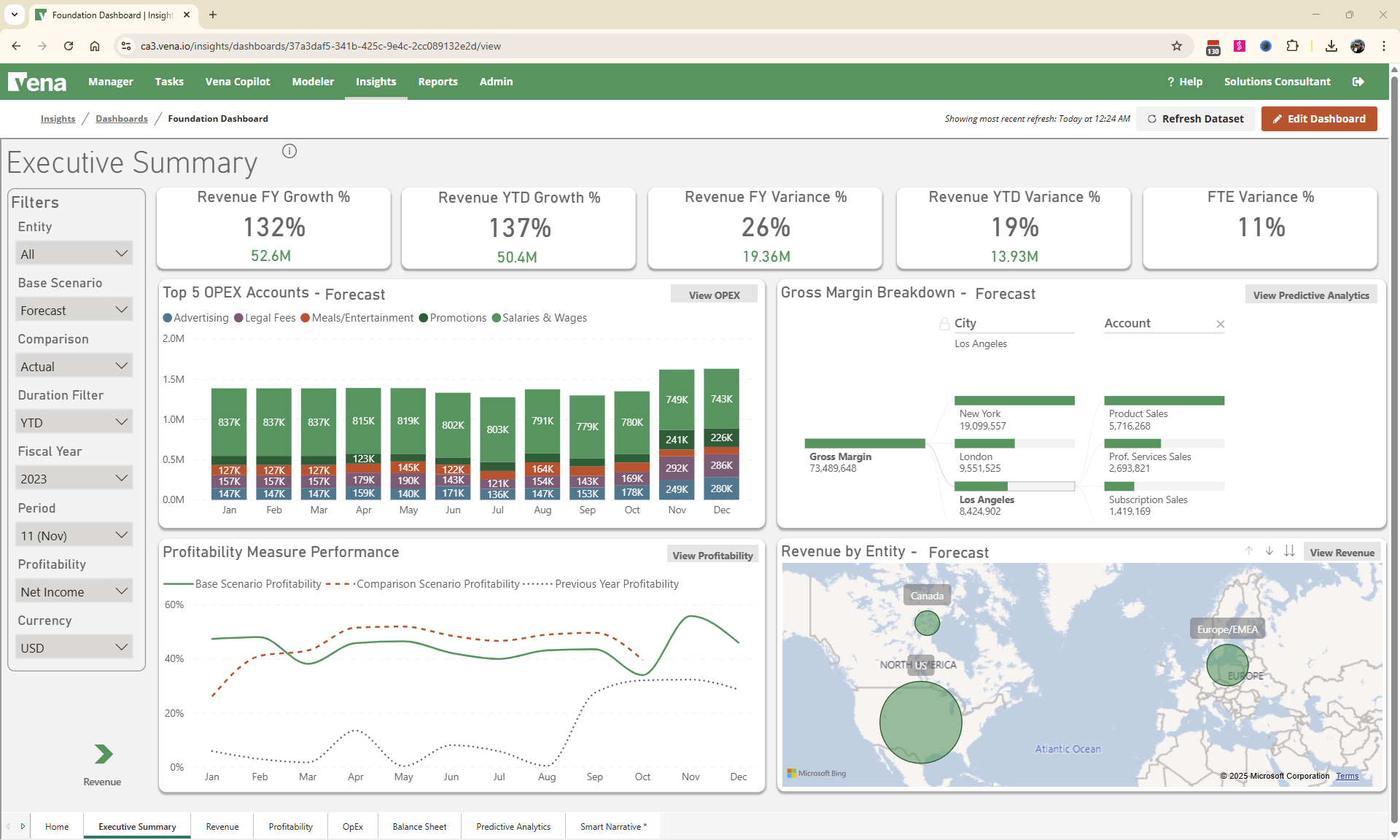Expand the Fiscal Year selector
The image size is (1400, 840).
point(74,478)
